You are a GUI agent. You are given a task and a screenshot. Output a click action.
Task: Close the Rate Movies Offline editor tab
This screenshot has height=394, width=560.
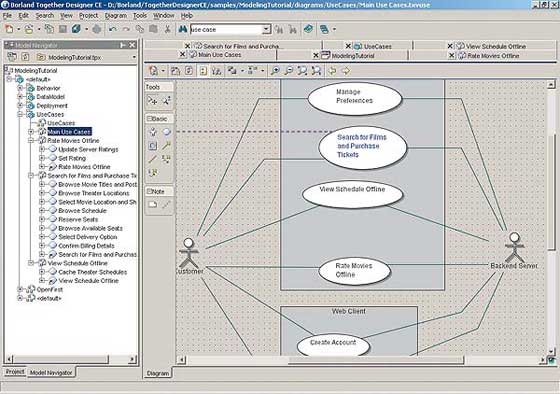point(451,55)
